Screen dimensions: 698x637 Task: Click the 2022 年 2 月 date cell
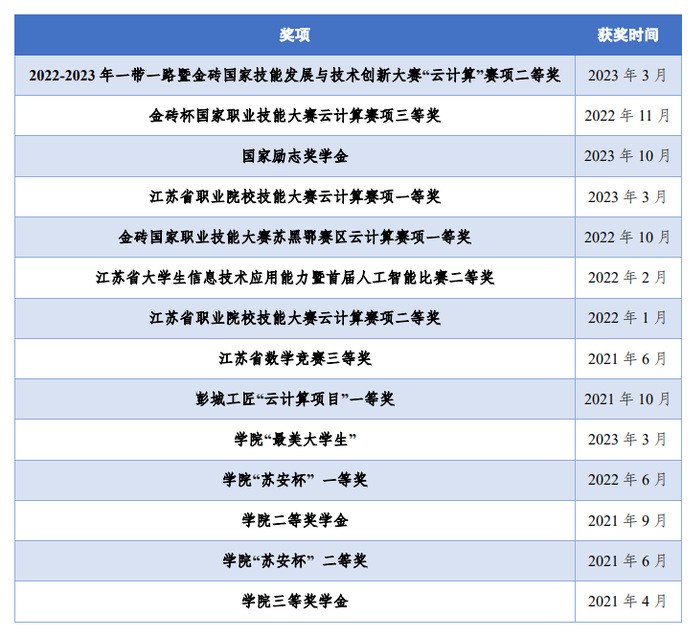pyautogui.click(x=627, y=278)
